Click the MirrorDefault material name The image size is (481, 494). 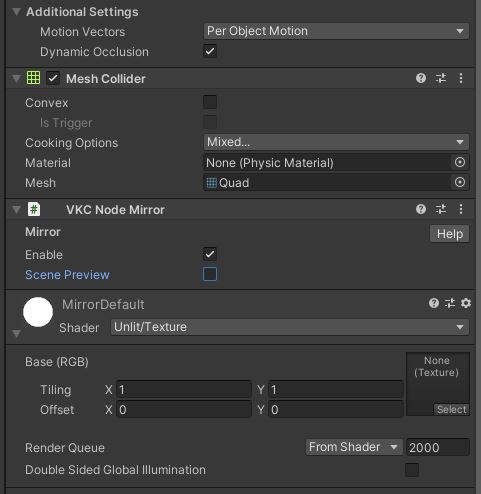[x=103, y=304]
